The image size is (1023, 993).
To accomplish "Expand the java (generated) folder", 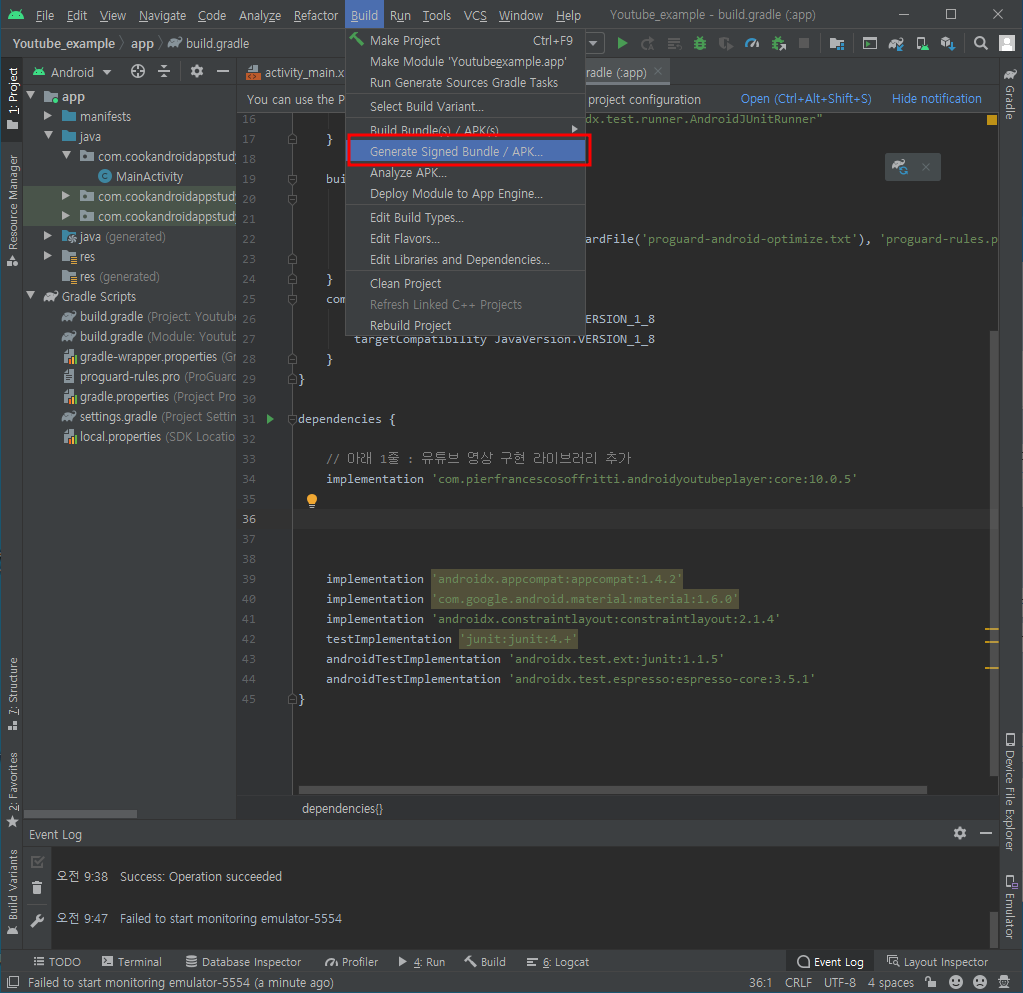I will point(48,236).
